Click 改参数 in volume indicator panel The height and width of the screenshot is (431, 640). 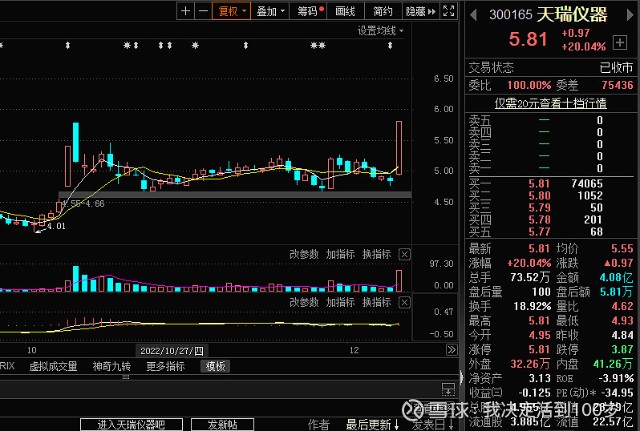coord(304,254)
